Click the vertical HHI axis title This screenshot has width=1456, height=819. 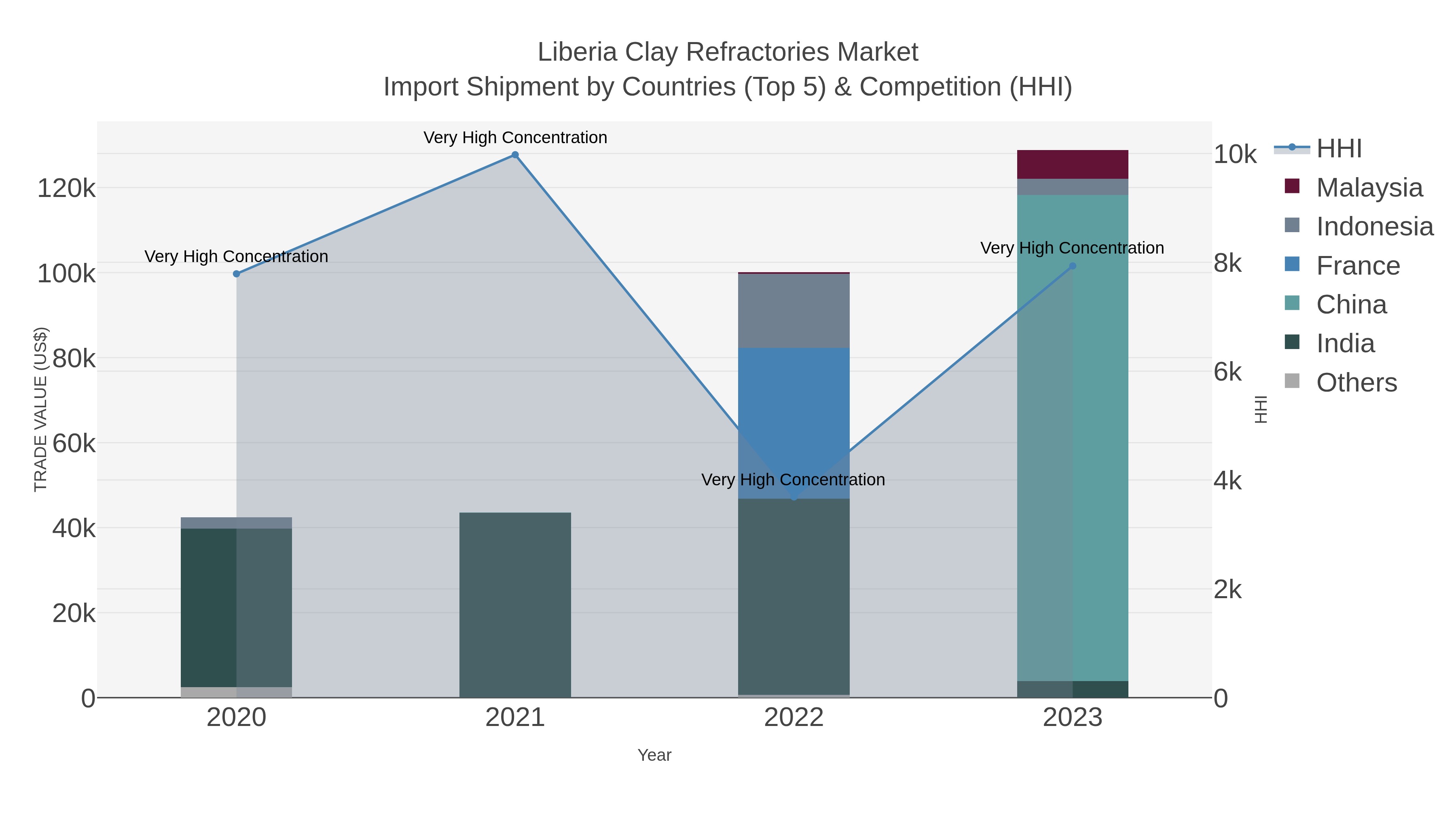[x=1261, y=409]
